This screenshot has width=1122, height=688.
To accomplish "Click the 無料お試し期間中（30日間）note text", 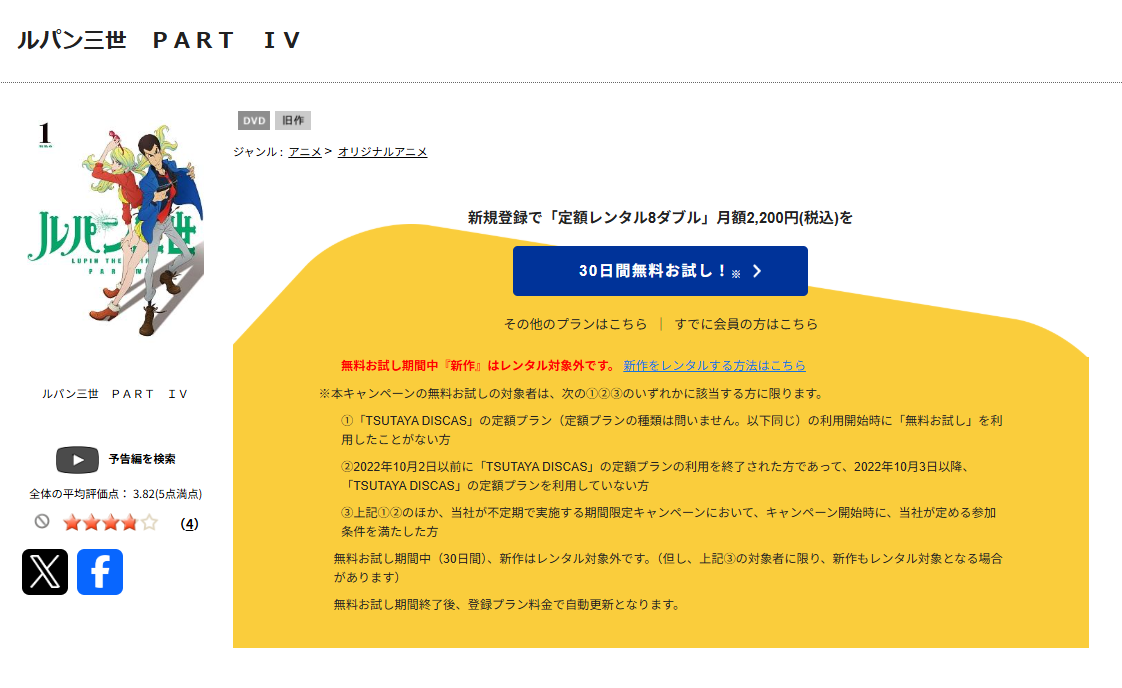I will pos(668,568).
